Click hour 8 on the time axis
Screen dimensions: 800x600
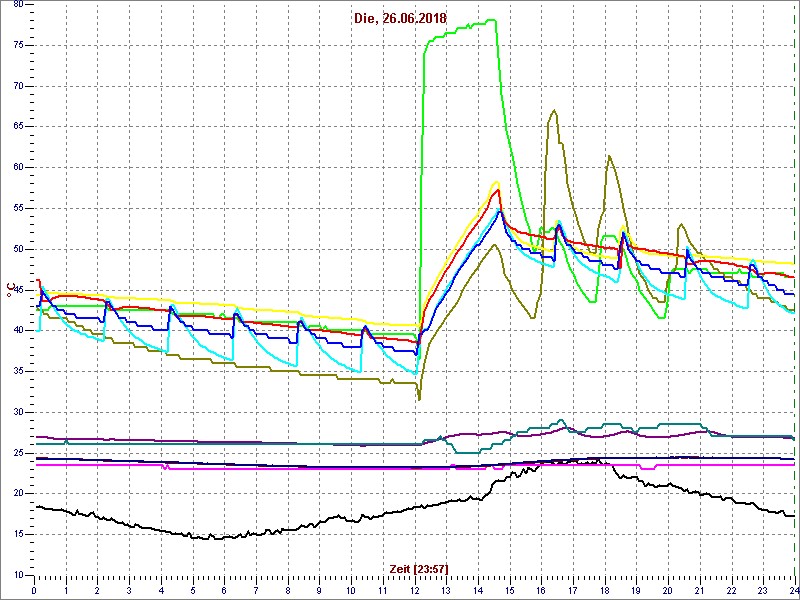(288, 590)
